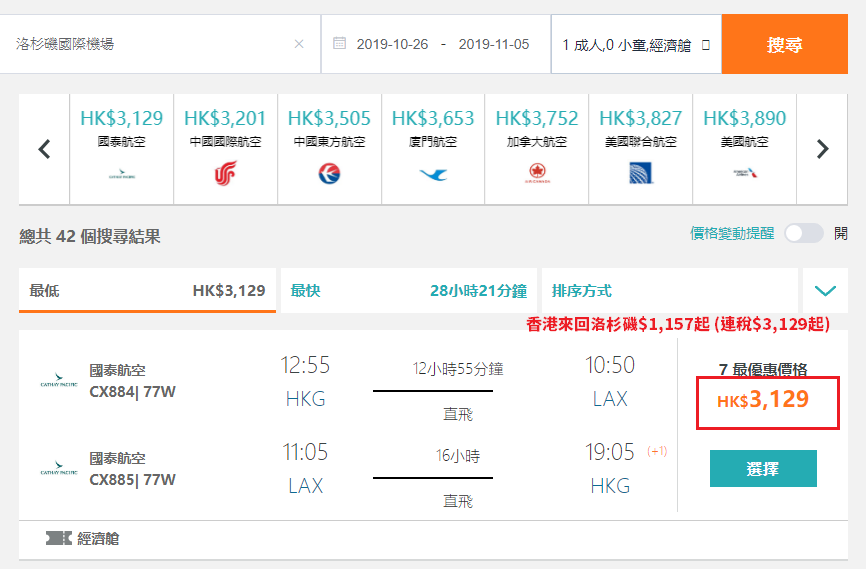Image resolution: width=866 pixels, height=569 pixels.
Task: Click the 16小時 duration text
Action: point(458,456)
